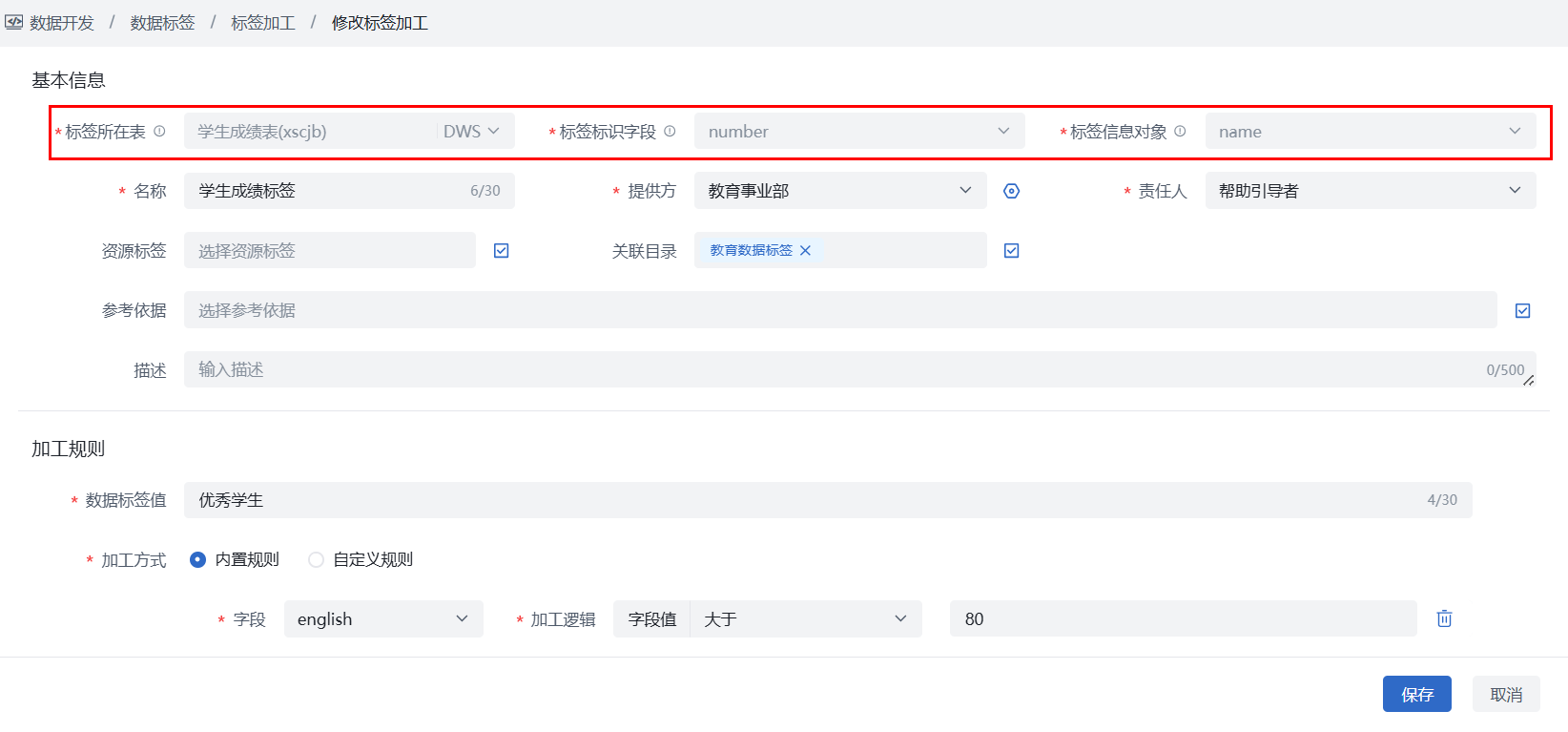Click the 取消 button
This screenshot has height=732, width=1568.
pyautogui.click(x=1506, y=694)
